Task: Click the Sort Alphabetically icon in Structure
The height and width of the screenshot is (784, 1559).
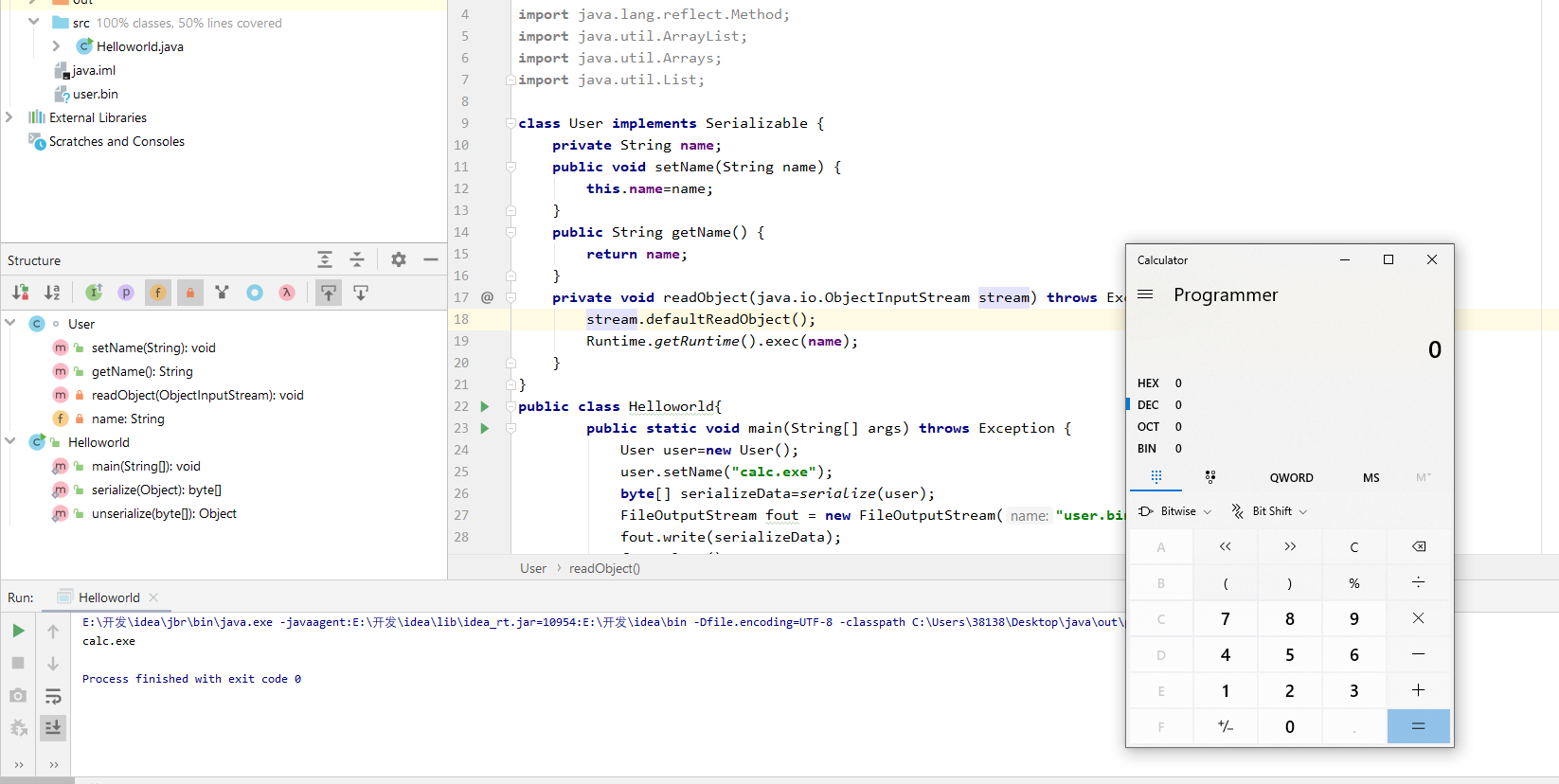Action: pyautogui.click(x=52, y=293)
